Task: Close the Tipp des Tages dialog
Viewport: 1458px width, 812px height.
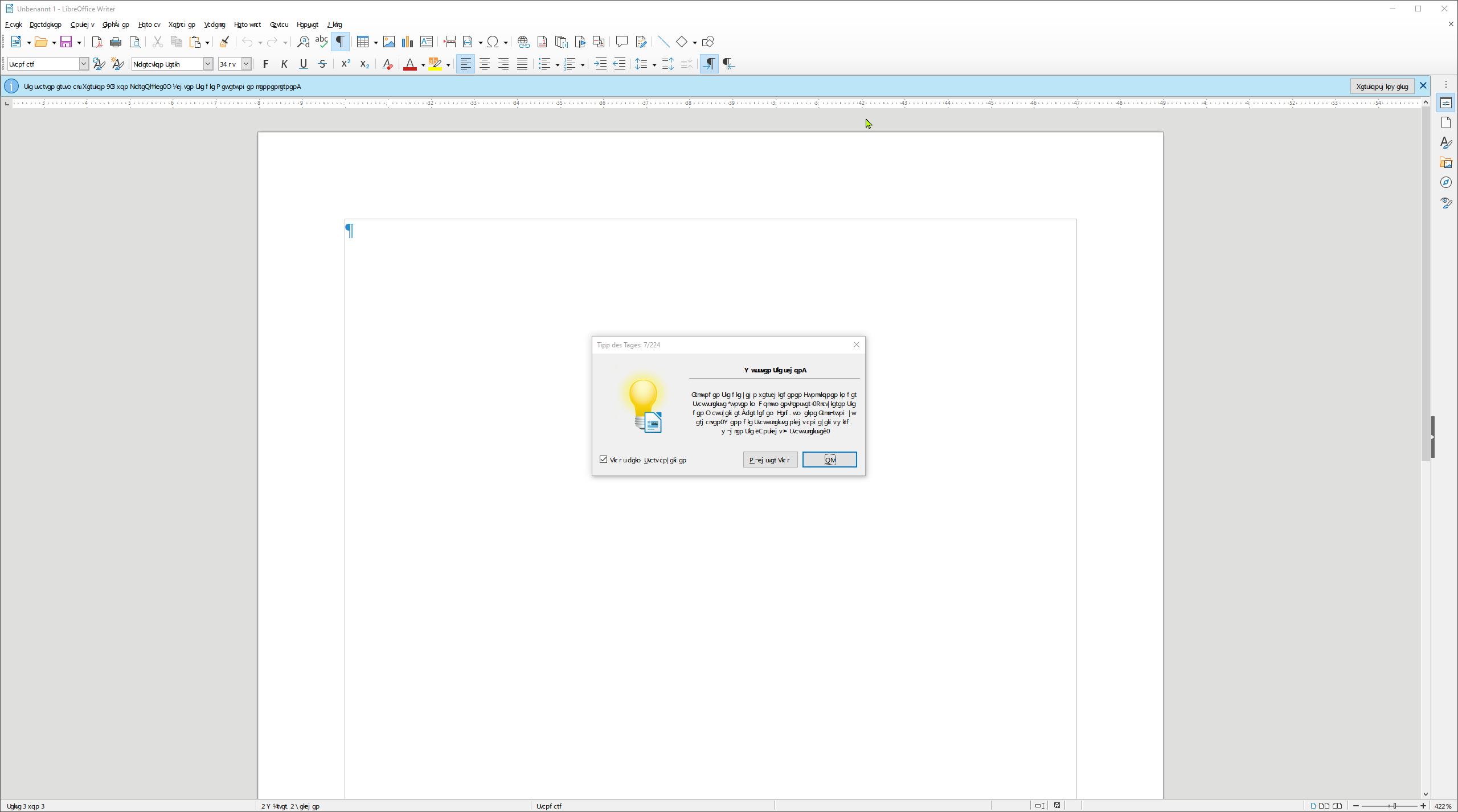Action: tap(856, 345)
